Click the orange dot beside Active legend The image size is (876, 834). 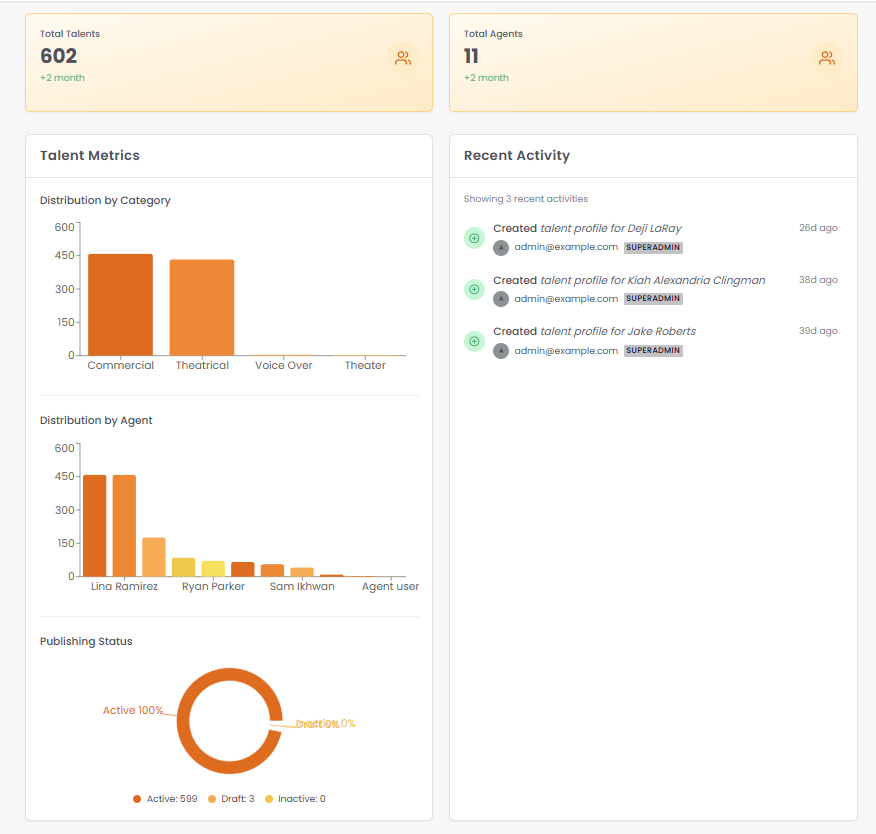136,798
